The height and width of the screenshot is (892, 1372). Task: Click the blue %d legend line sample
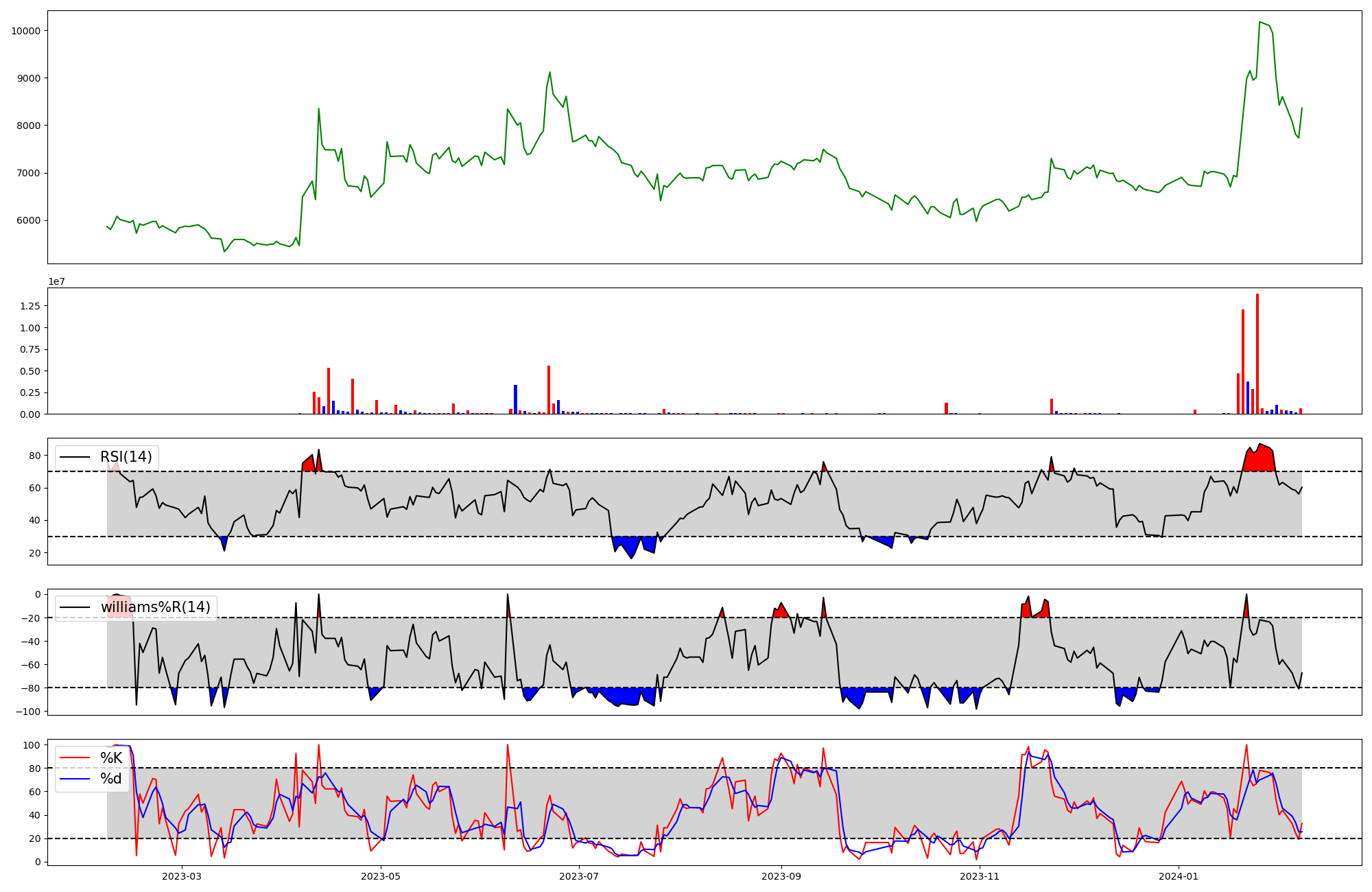75,779
